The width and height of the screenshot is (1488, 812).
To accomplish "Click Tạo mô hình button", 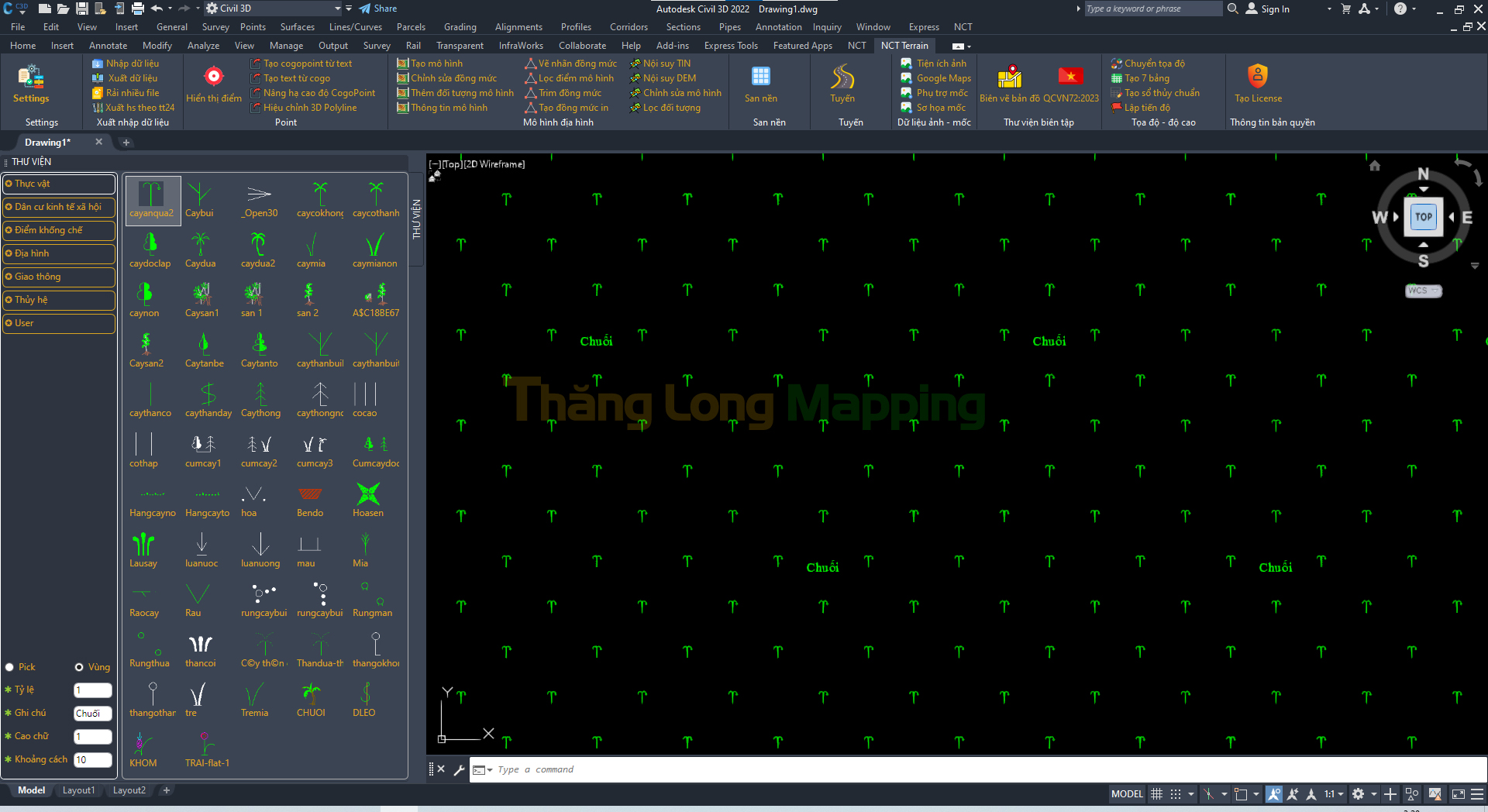I will tap(436, 64).
